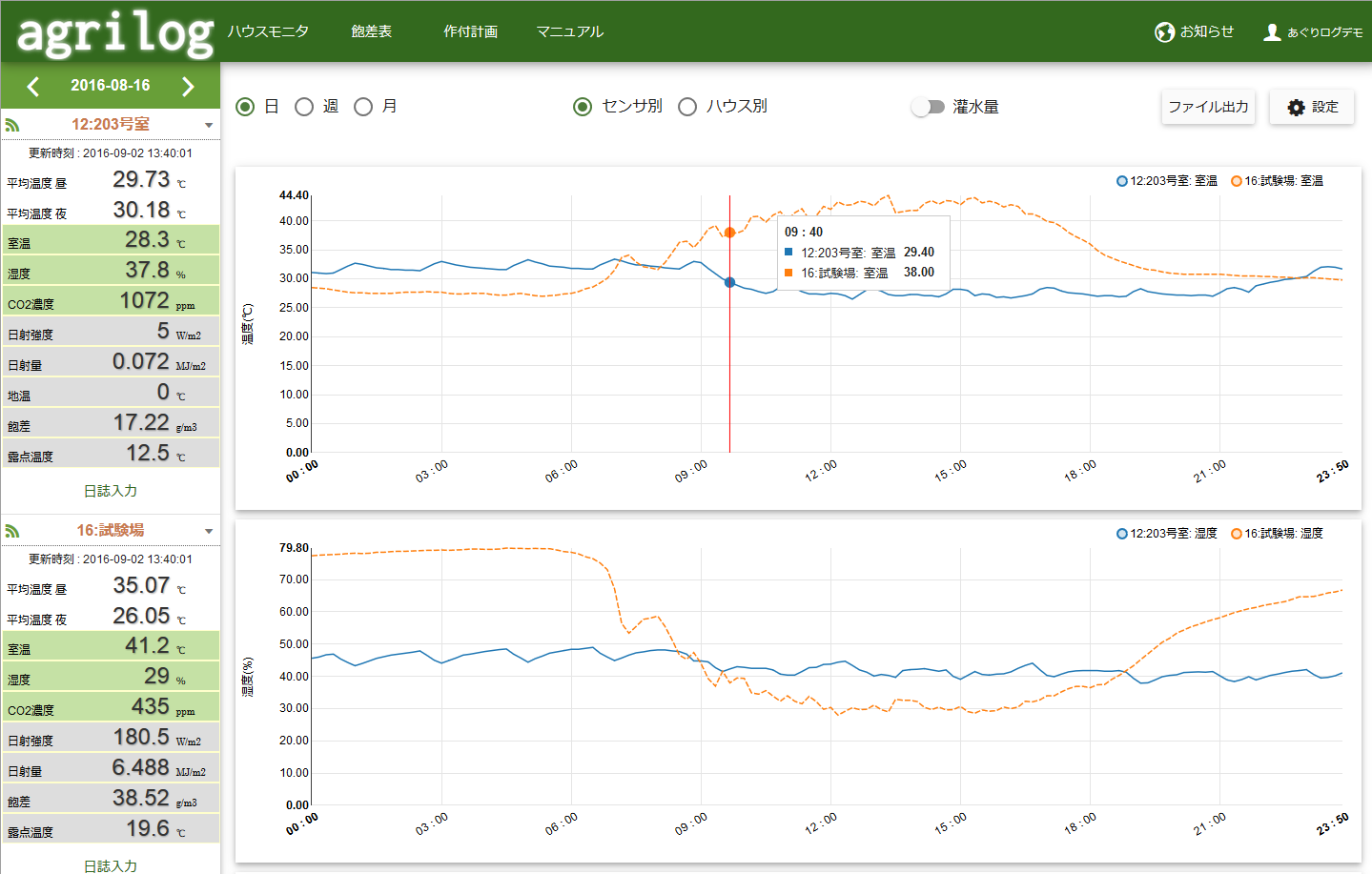1372x874 pixels.
Task: Expand the 16:試験場 panel dropdown arrow
Action: [x=209, y=532]
